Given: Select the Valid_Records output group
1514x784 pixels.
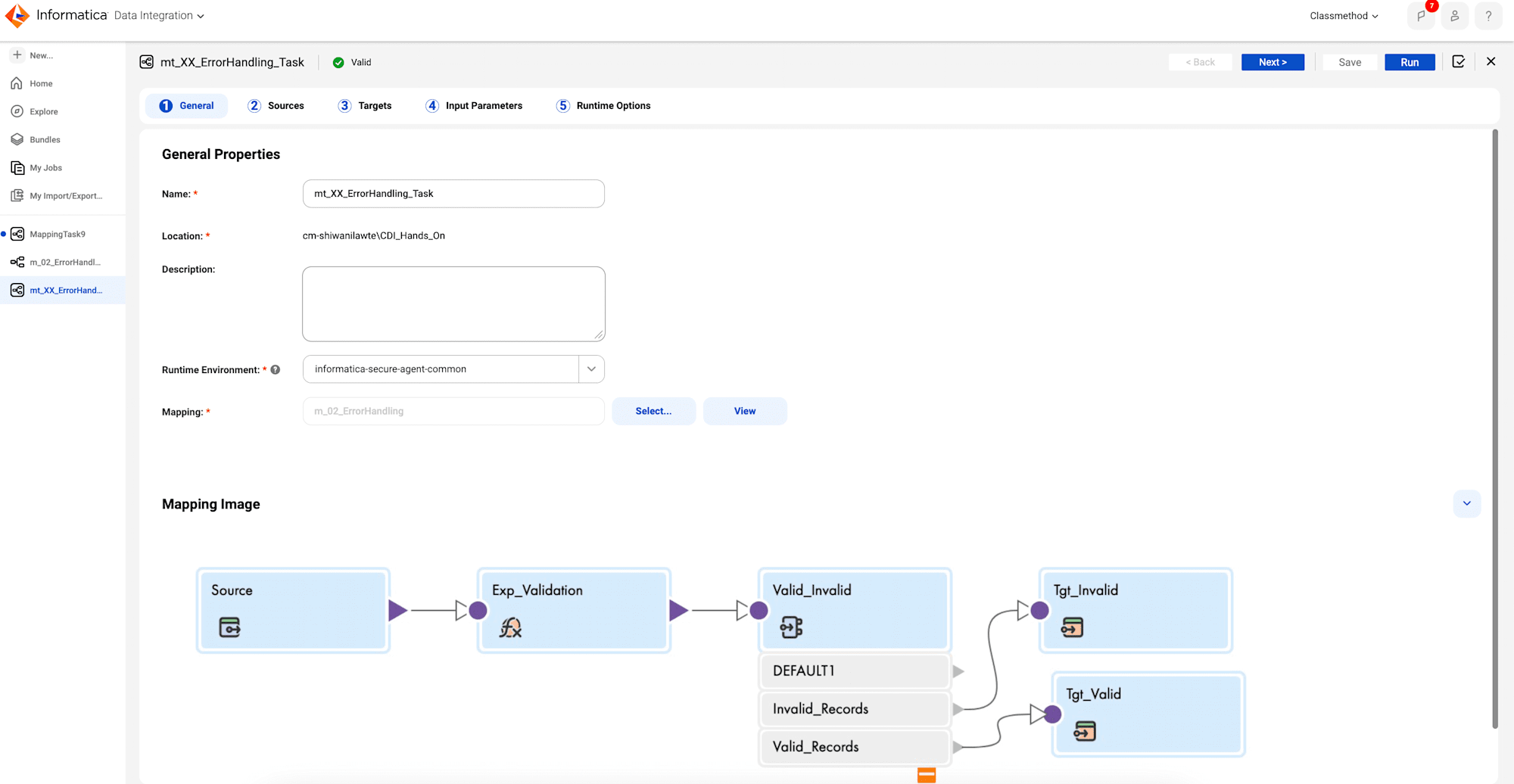Looking at the screenshot, I should [855, 747].
